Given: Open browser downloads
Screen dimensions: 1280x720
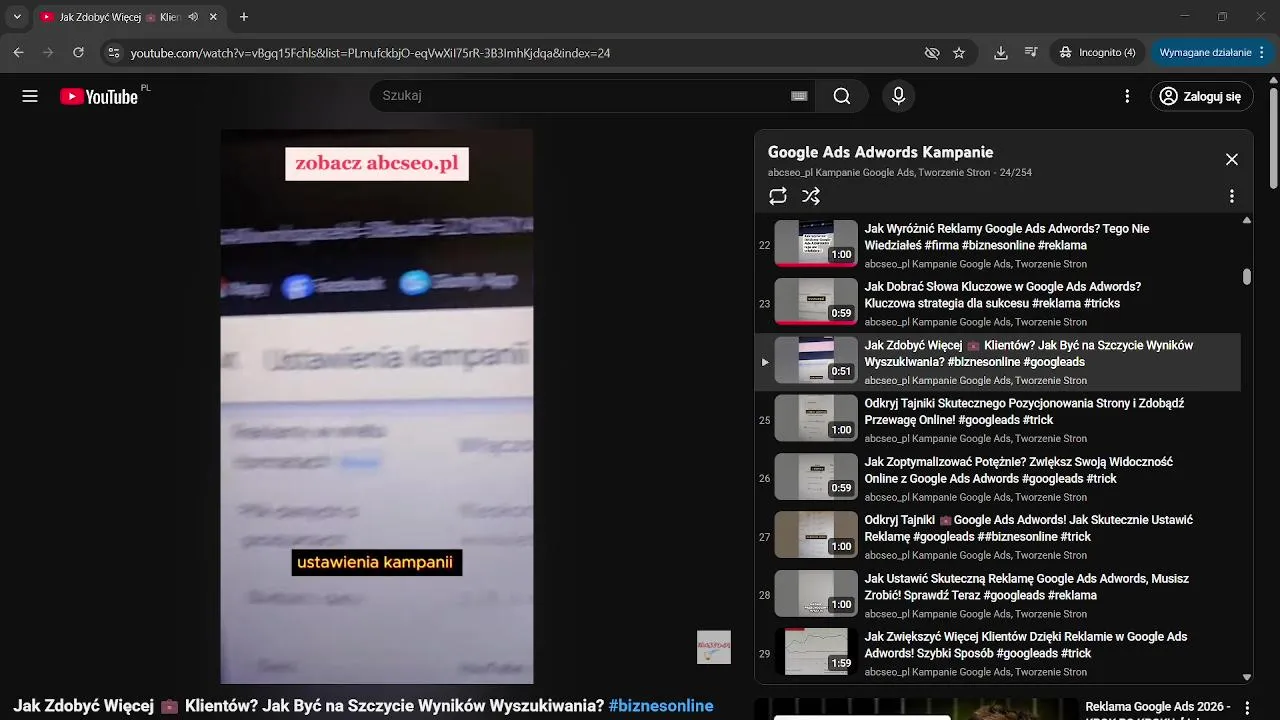Looking at the screenshot, I should click(x=1001, y=53).
